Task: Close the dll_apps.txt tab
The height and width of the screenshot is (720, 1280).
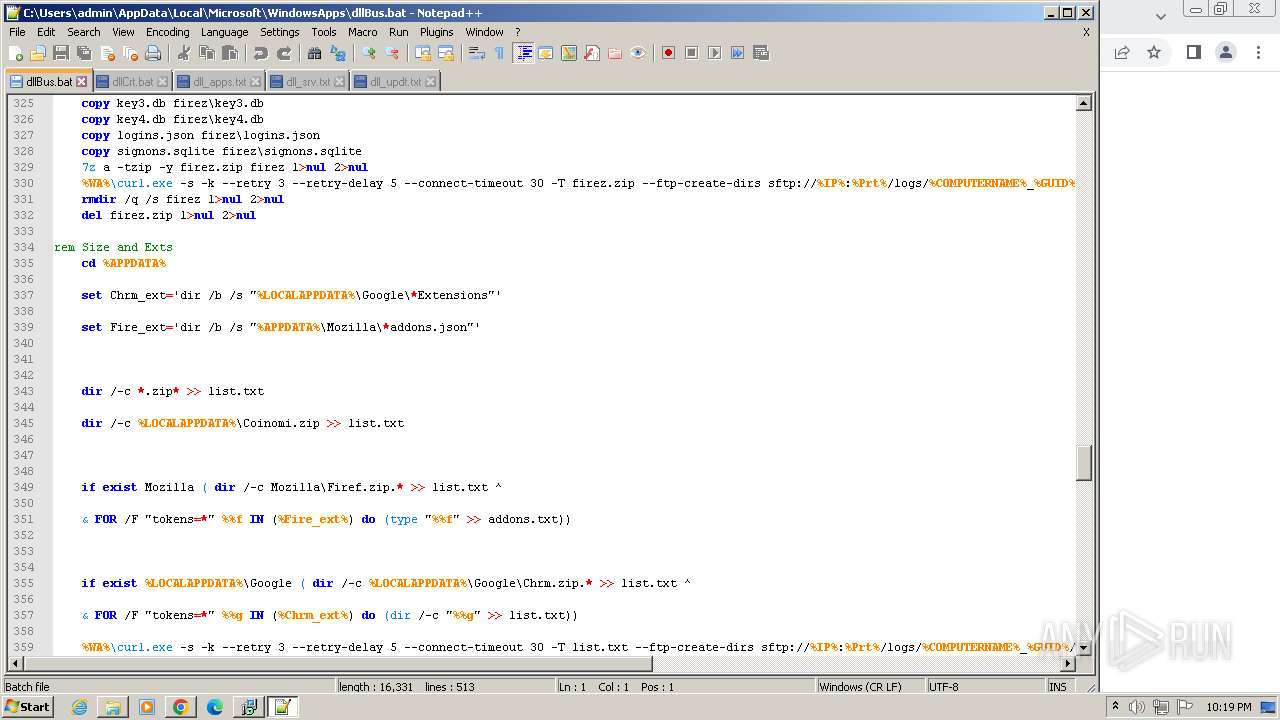Action: 255,82
